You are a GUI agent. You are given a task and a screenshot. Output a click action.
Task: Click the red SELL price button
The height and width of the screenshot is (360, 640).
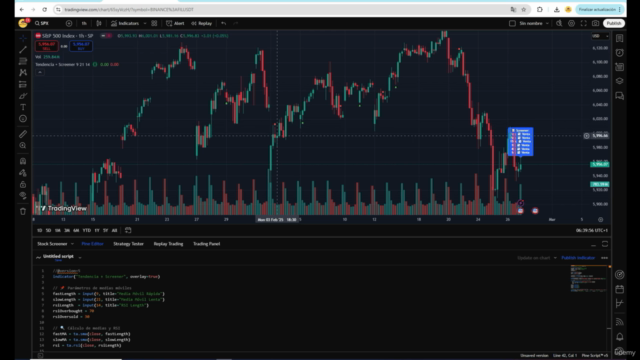tap(46, 46)
